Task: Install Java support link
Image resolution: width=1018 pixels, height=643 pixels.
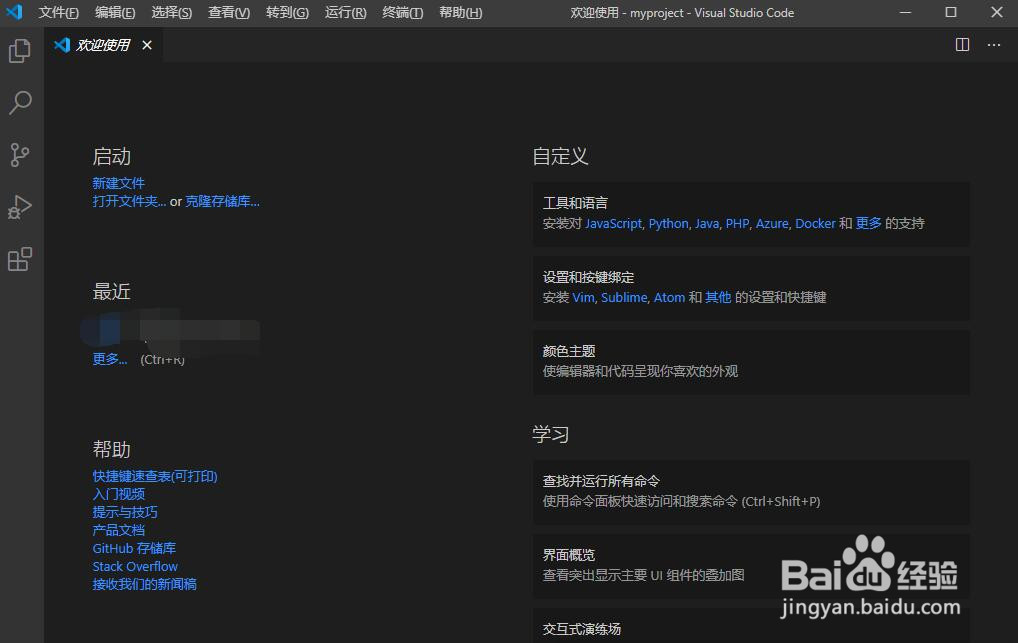Action: [x=706, y=223]
